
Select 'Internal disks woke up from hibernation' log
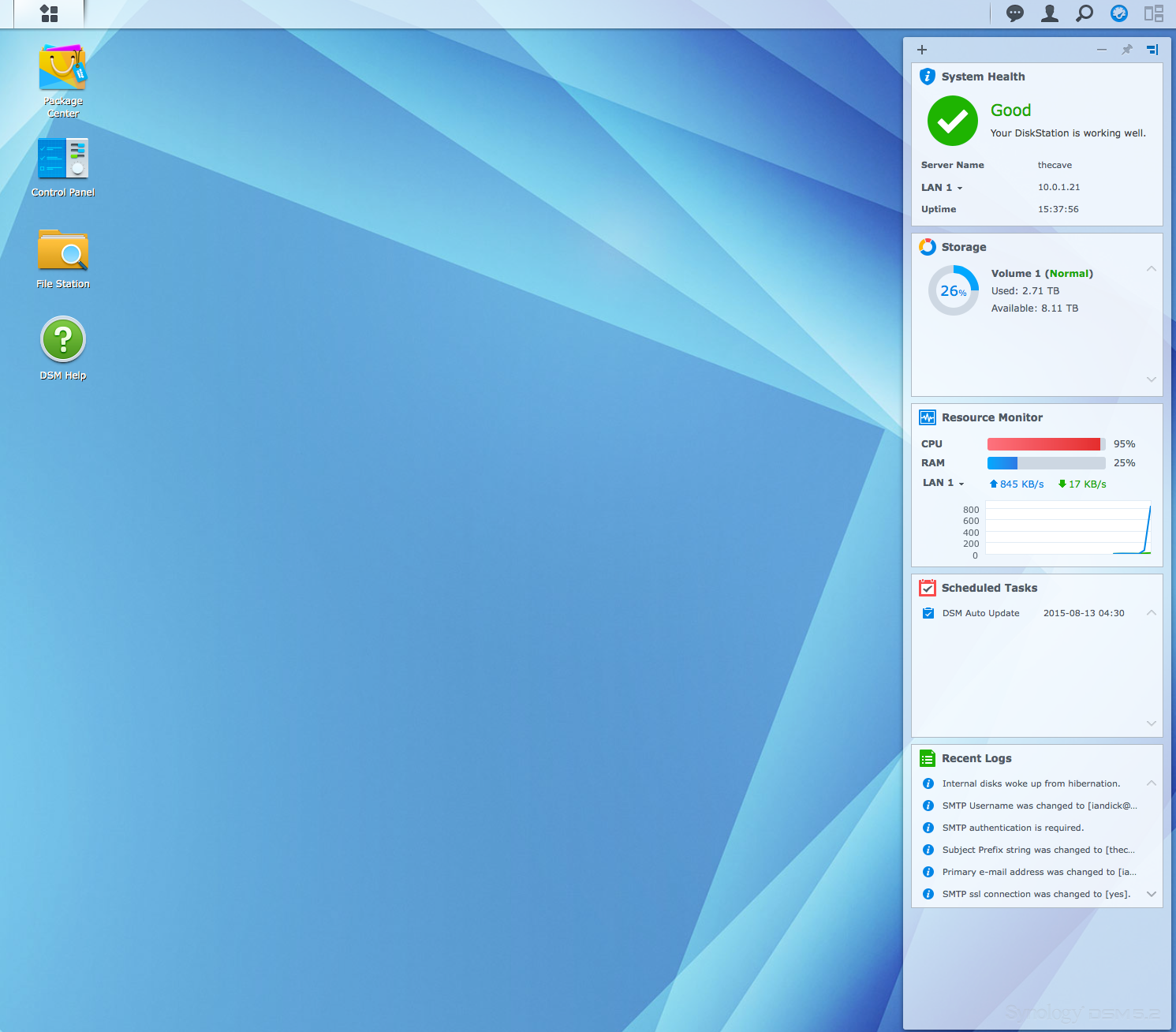[1031, 783]
